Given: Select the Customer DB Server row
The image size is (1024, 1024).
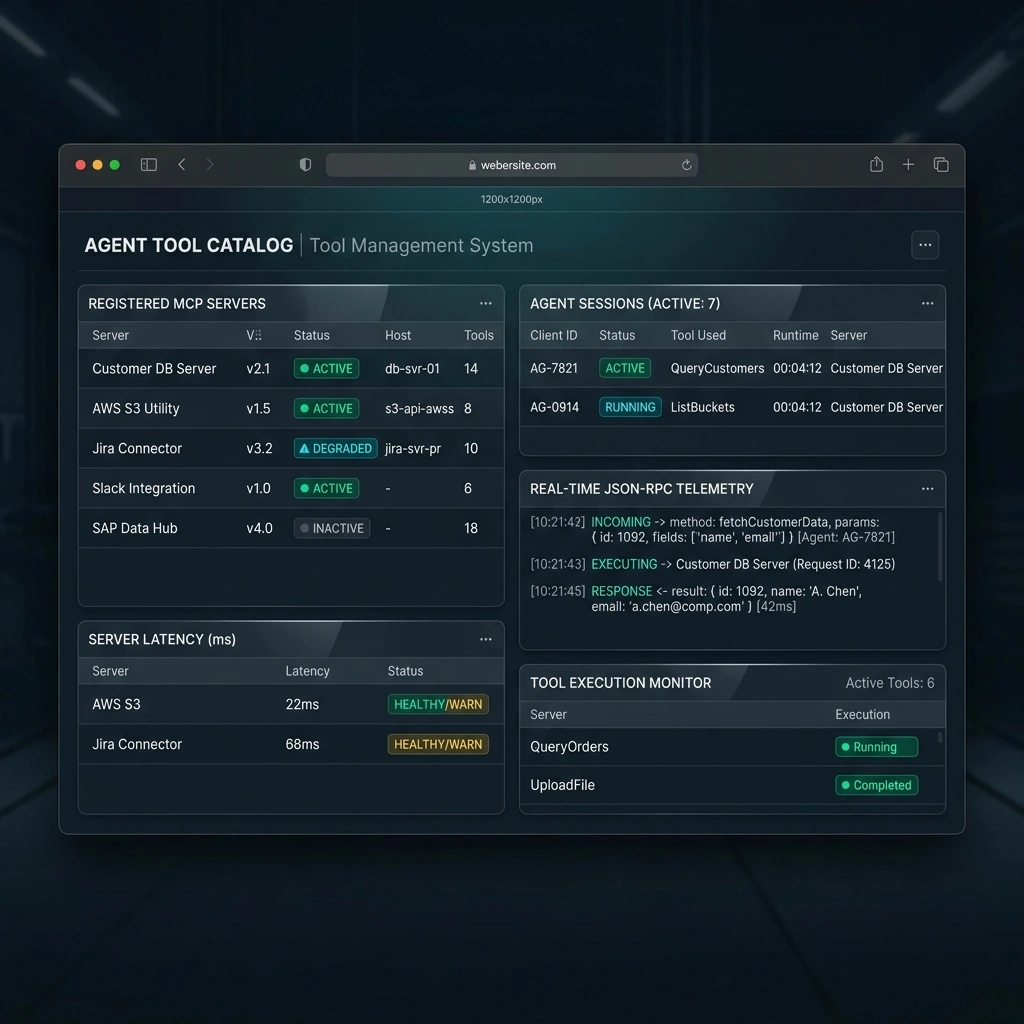Looking at the screenshot, I should point(291,368).
